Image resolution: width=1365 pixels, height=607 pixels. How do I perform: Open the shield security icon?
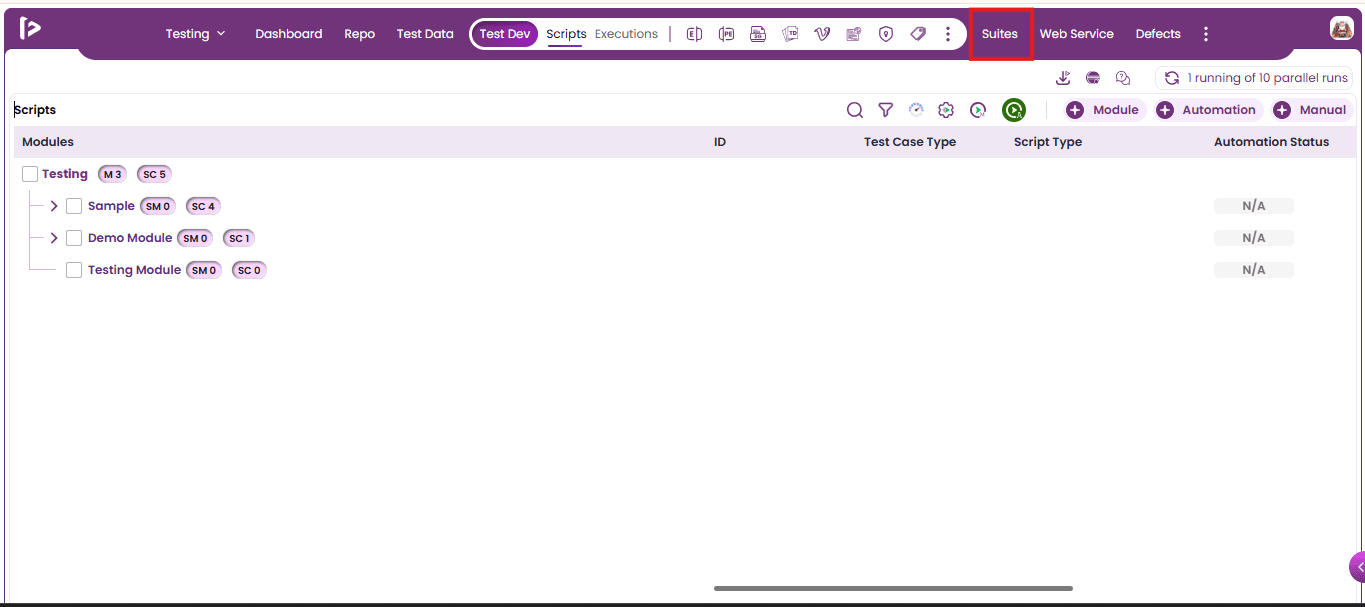[886, 34]
